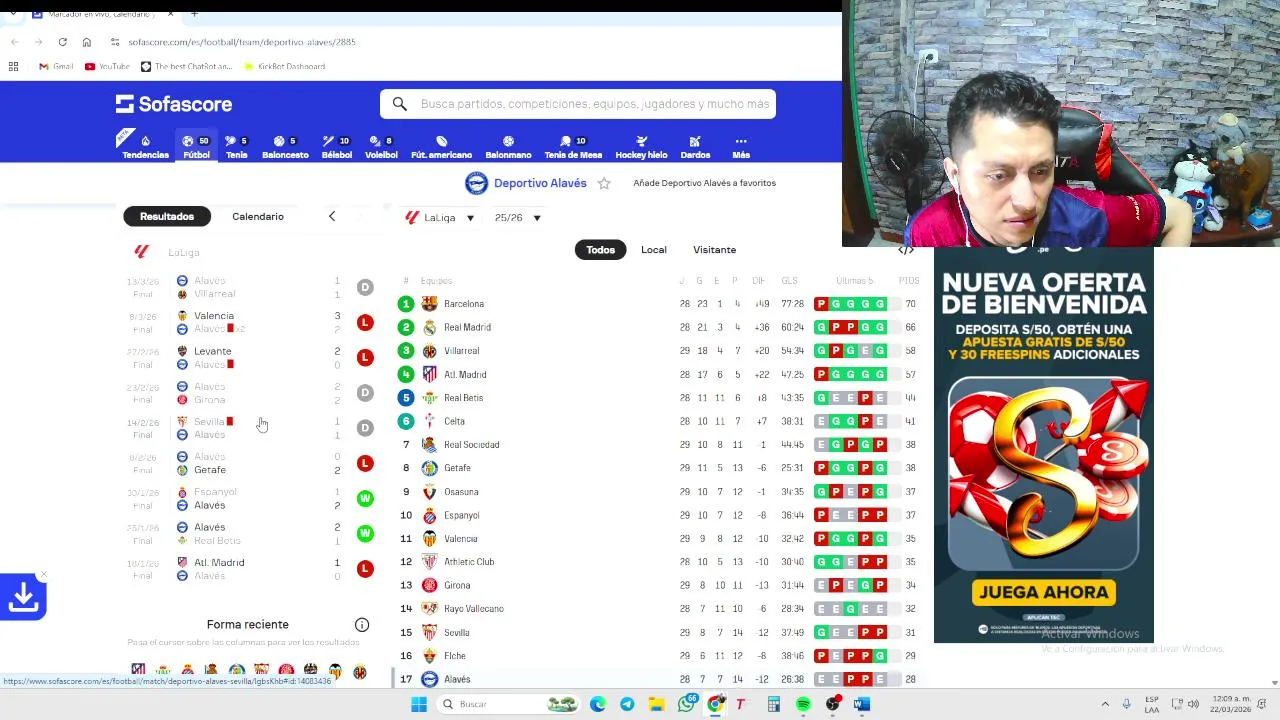Select the Hockey hielo sport icon
The height and width of the screenshot is (720, 1280).
click(641, 146)
